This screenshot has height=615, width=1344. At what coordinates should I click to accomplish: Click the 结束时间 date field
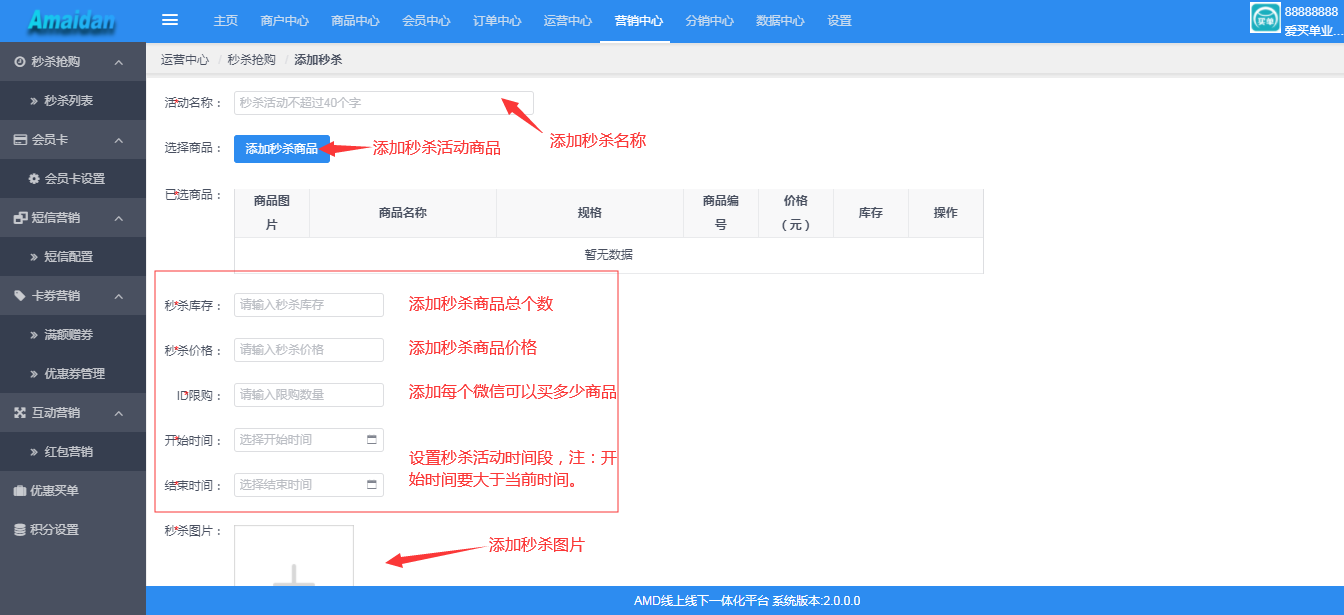pos(309,485)
